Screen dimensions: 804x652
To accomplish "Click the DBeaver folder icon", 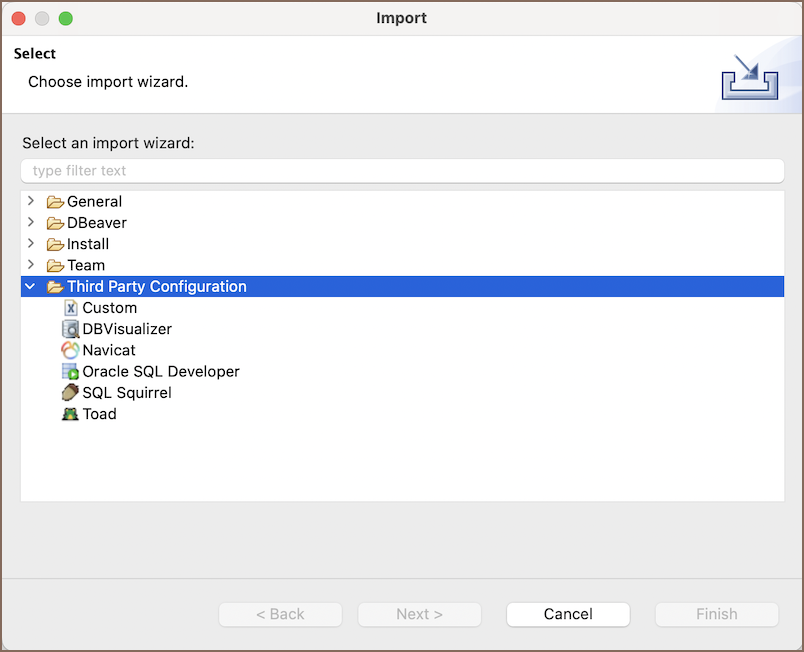I will (55, 223).
